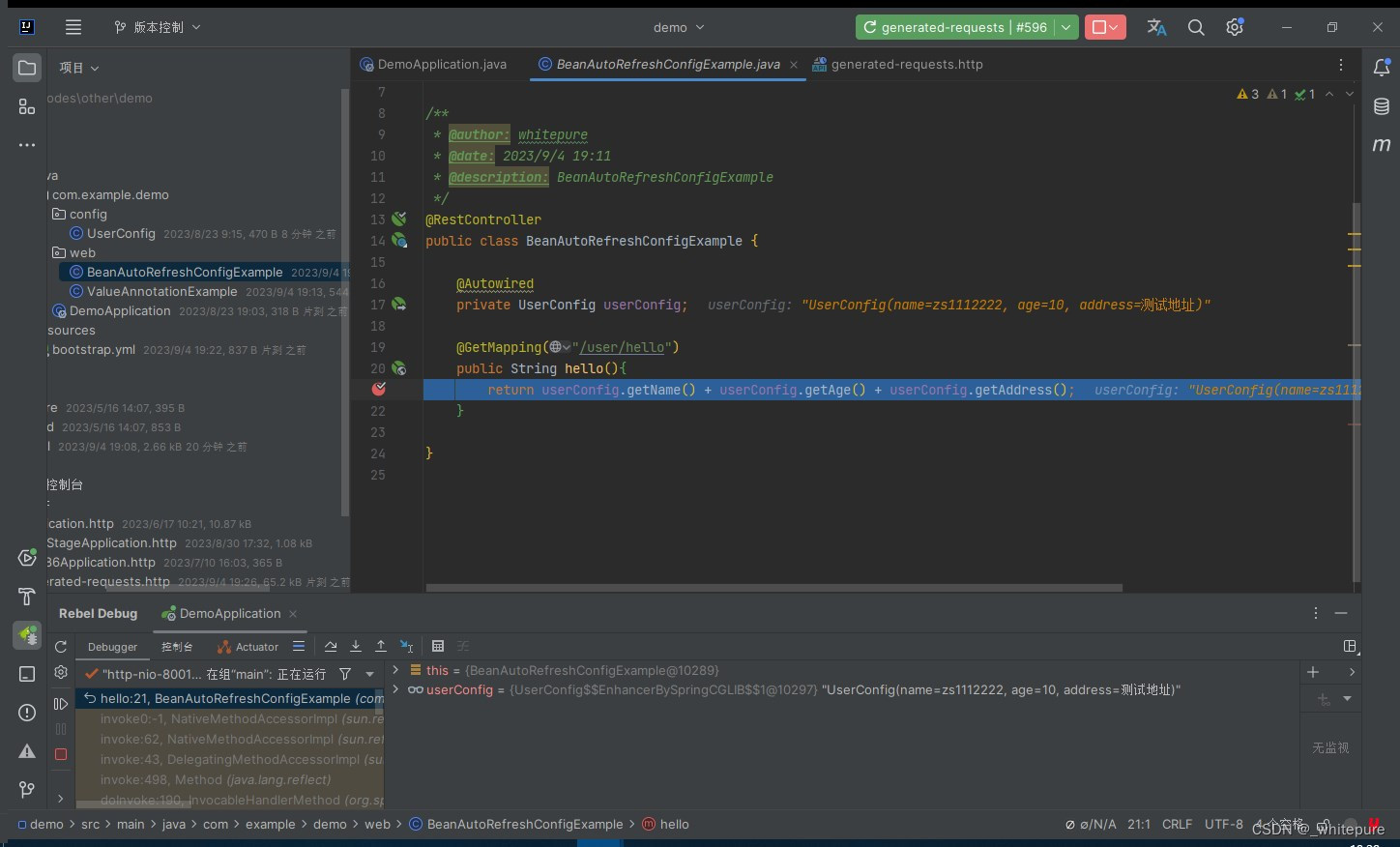The width and height of the screenshot is (1400, 847).
Task: Open debug panel options kebab menu
Action: pos(1316,613)
